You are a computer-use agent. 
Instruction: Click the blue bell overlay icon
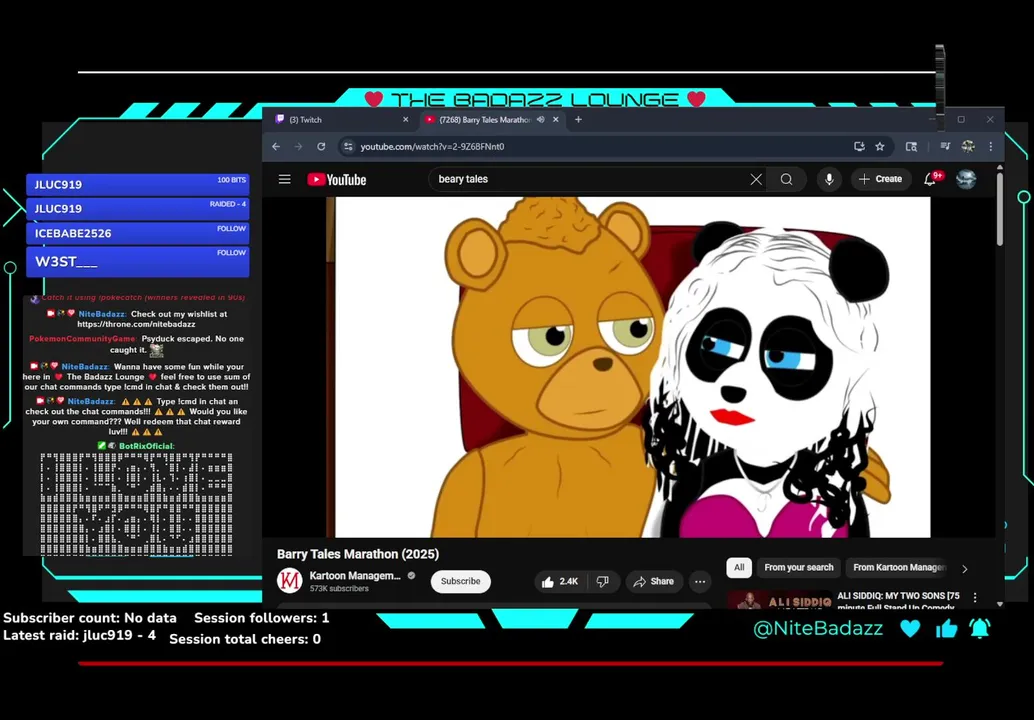(980, 628)
